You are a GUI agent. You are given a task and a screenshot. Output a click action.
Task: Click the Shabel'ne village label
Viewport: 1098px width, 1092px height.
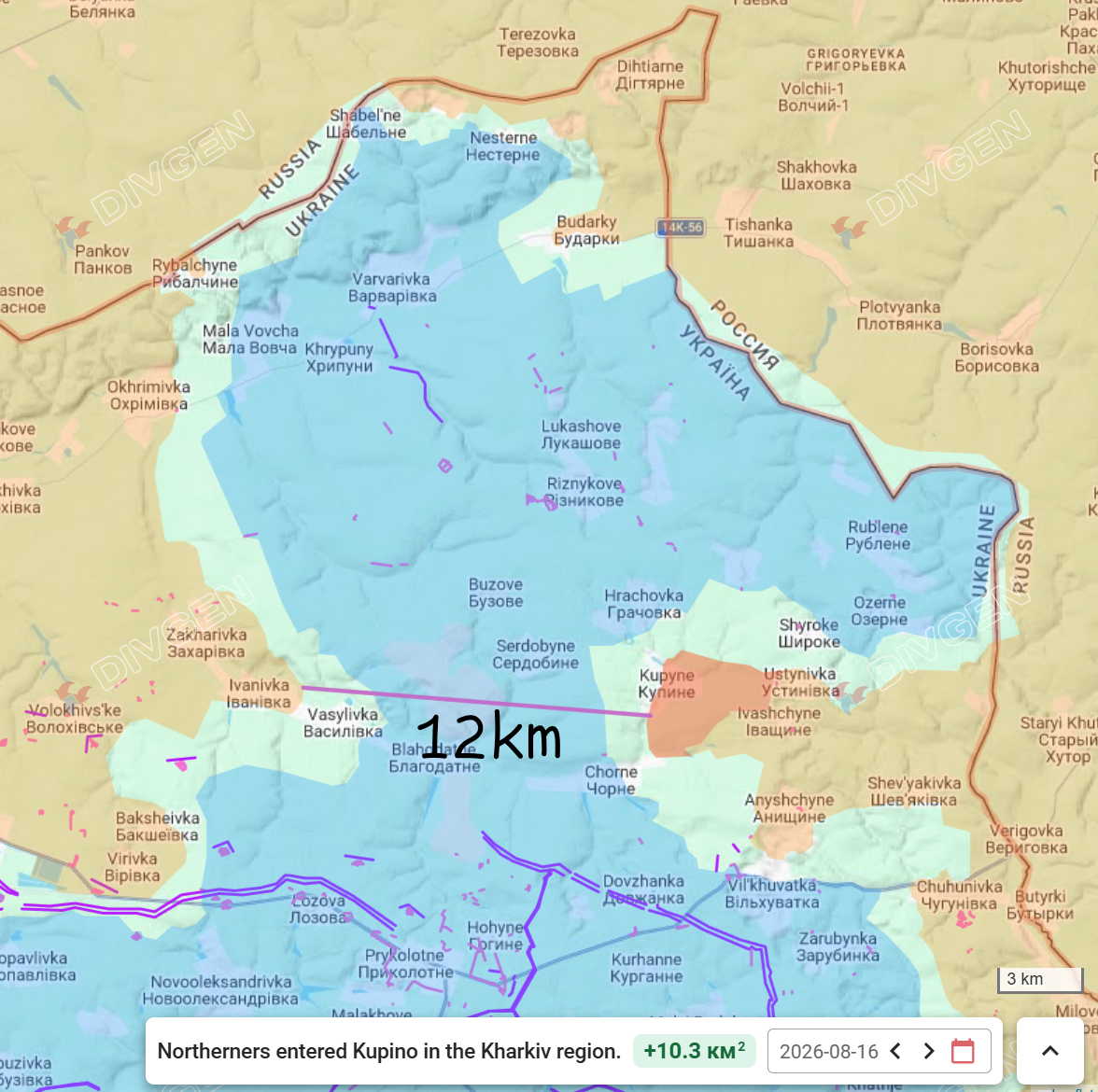click(366, 124)
